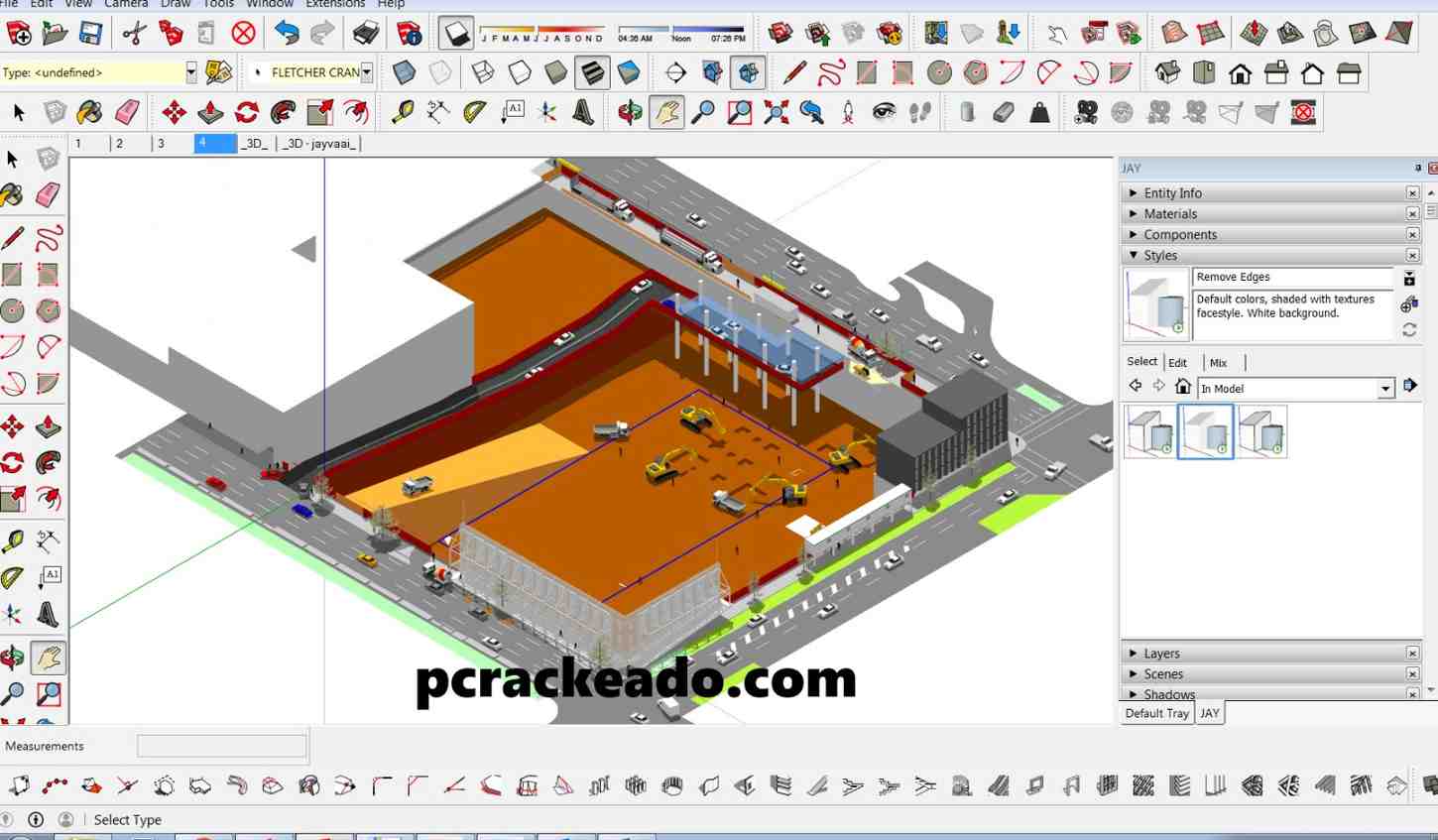Click the Measurements input box

coord(221,746)
